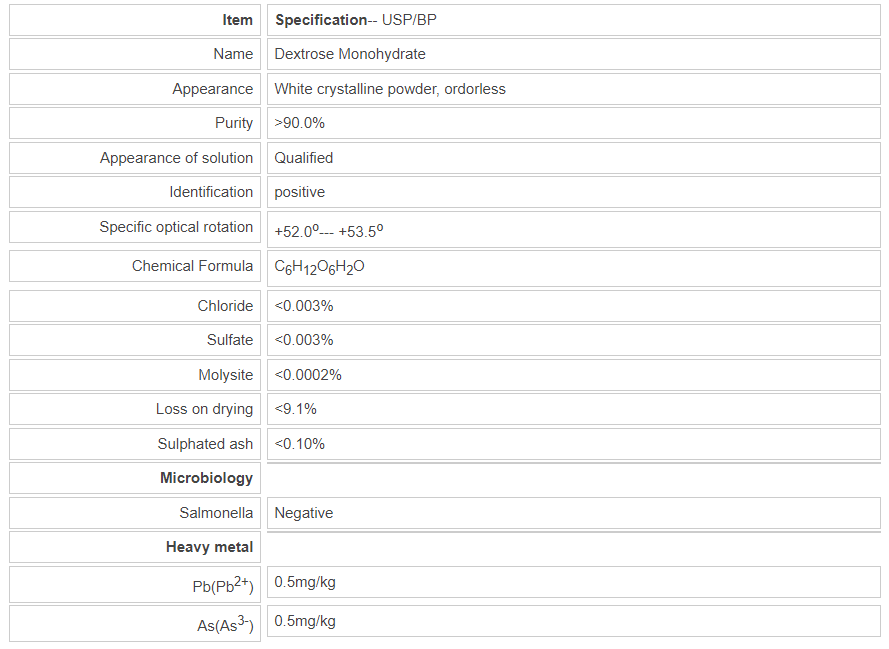This screenshot has width=889, height=649.
Task: Select the Dextrose Monohydrate value cell
Action: [x=350, y=54]
